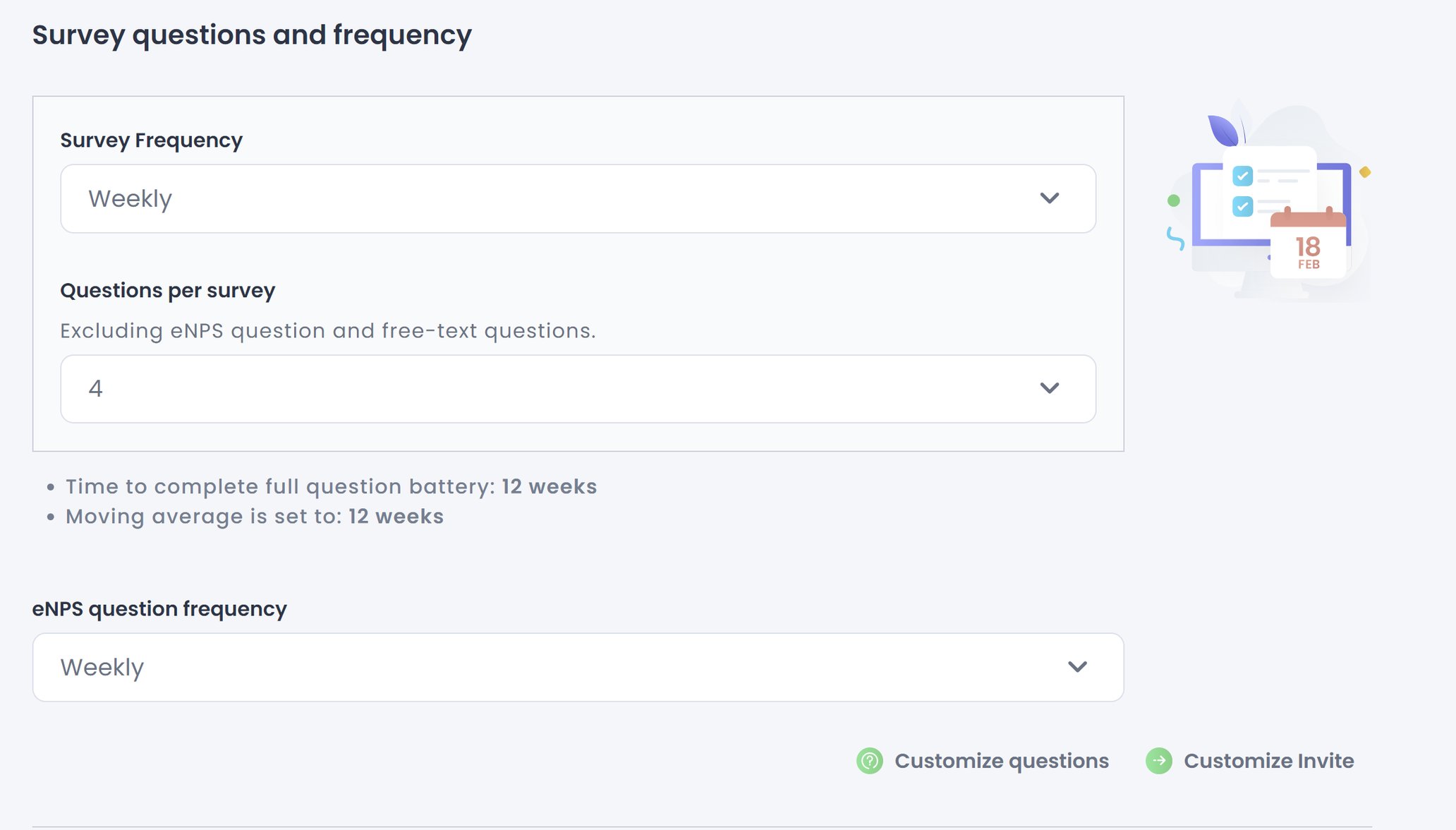
Task: Click the green question-mark icon beside Customize questions
Action: (x=869, y=761)
